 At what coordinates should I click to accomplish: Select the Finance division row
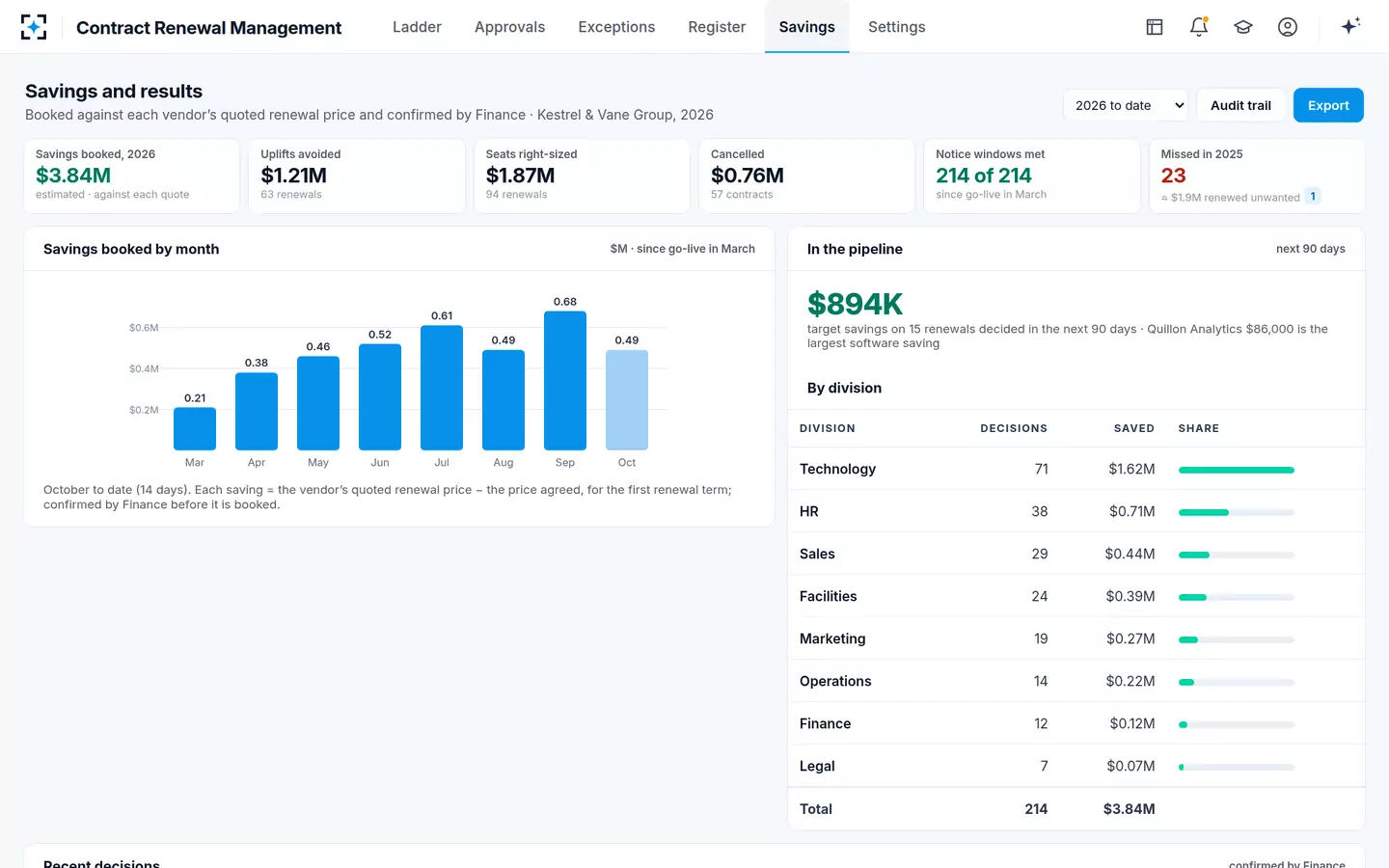pyautogui.click(x=1076, y=723)
